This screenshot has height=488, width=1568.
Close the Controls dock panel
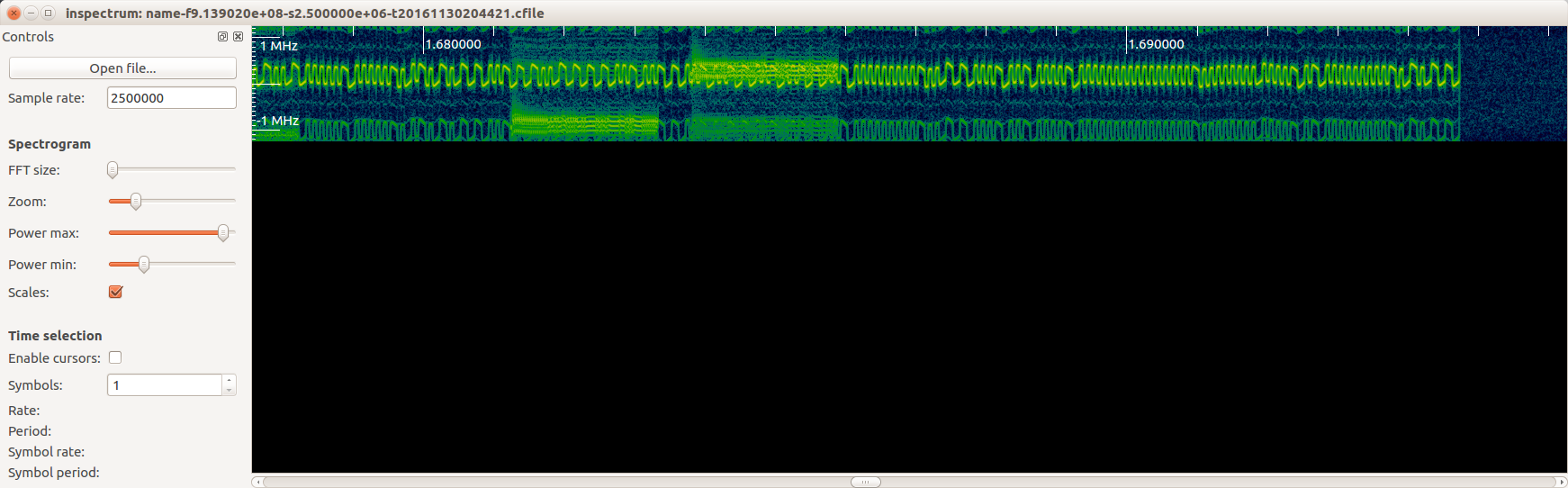(238, 37)
